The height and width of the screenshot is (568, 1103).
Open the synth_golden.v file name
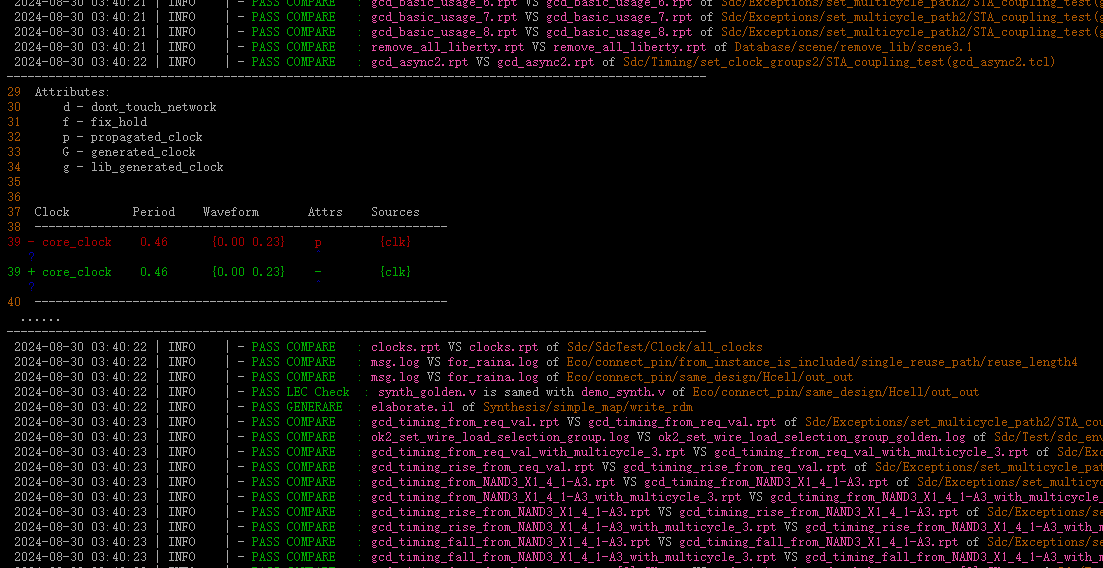point(426,392)
